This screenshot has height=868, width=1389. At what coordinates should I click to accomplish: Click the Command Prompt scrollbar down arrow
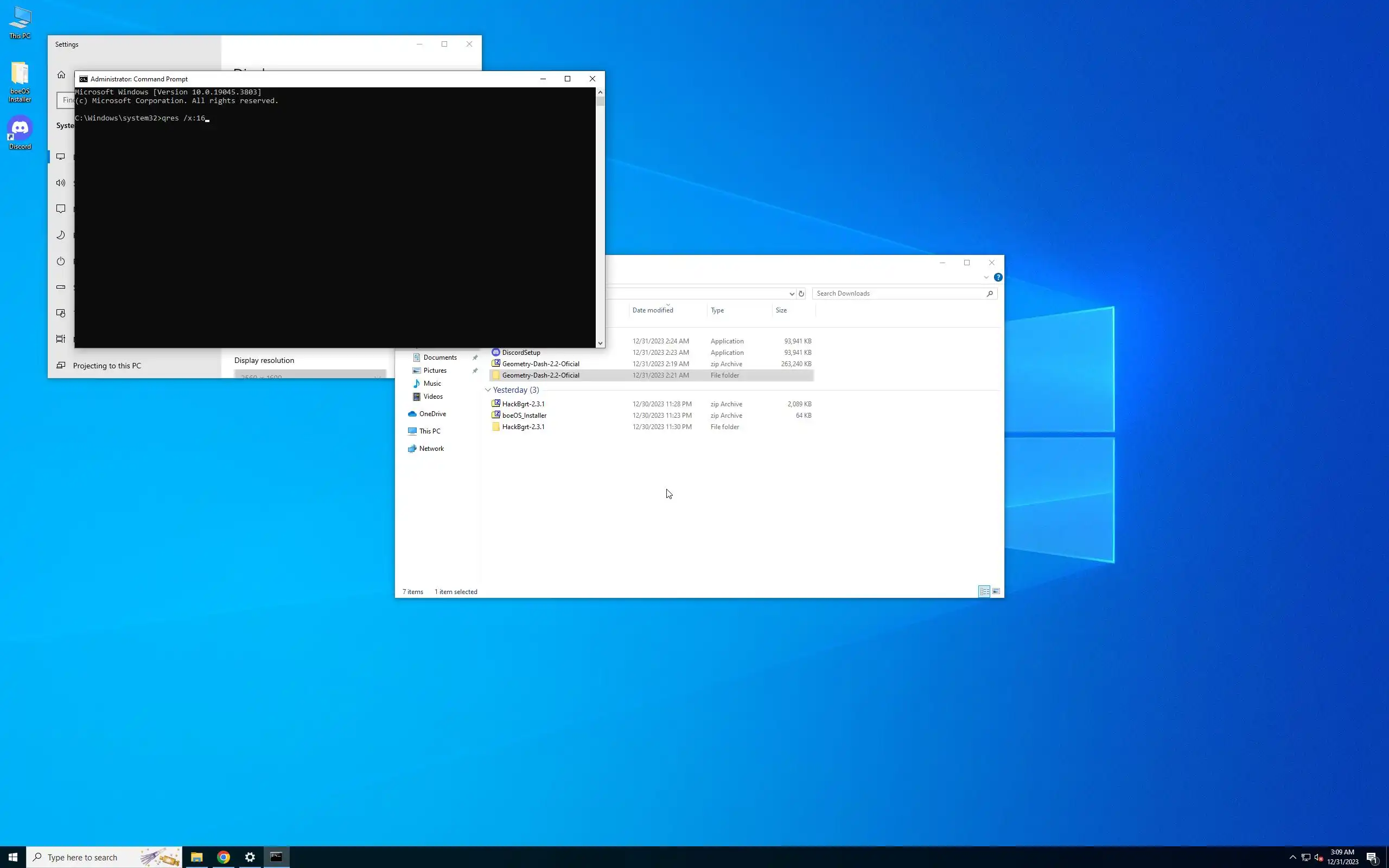(600, 343)
